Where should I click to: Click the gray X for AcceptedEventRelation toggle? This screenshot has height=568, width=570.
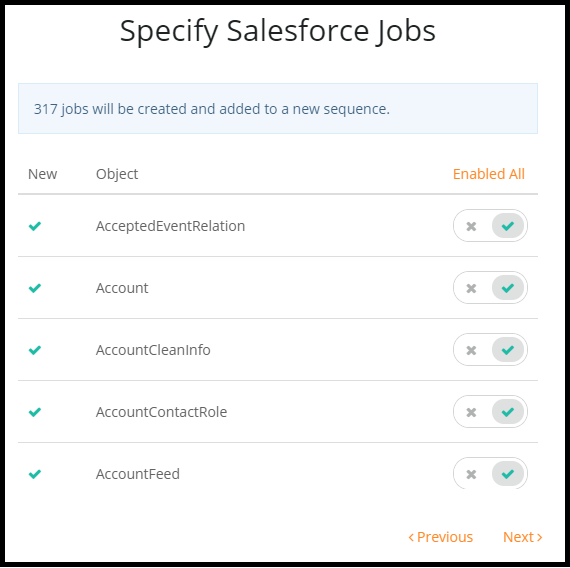click(471, 226)
